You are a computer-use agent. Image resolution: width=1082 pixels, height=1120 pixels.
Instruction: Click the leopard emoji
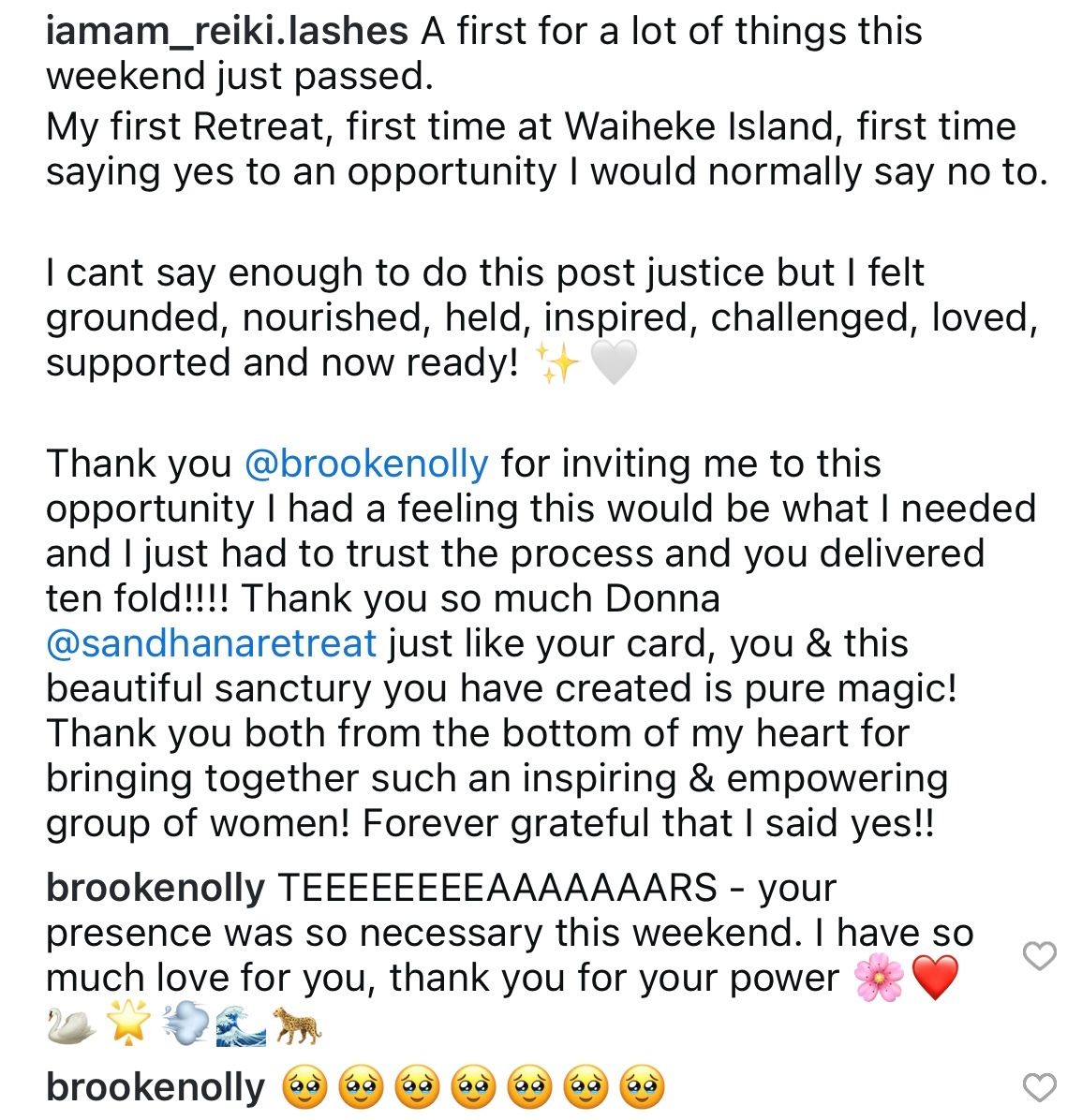[x=297, y=1025]
